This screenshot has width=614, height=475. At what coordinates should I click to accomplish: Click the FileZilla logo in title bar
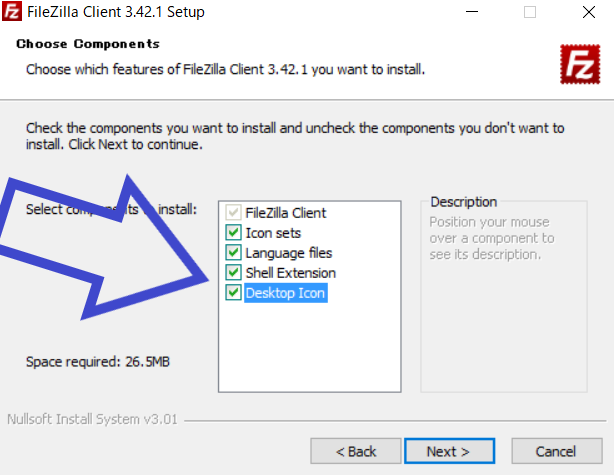12,11
